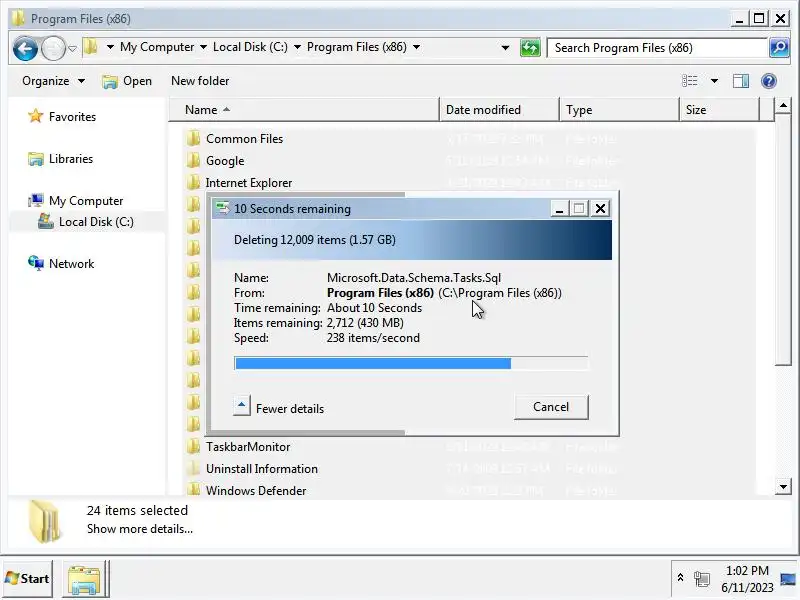This screenshot has width=800, height=600.
Task: Click the vertical scrollbar thumb
Action: [783, 240]
